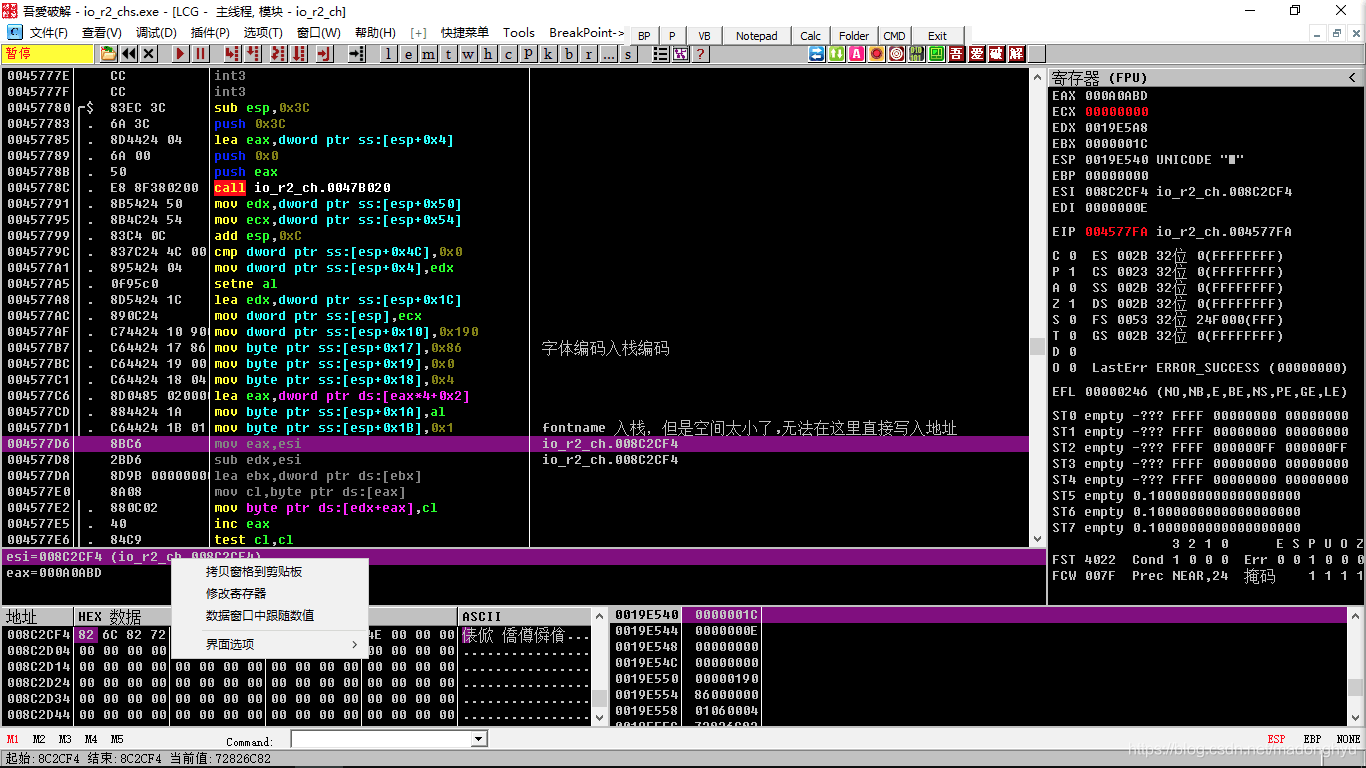The image size is (1366, 768).
Task: Open the 窗口(W) menu
Action: click(x=319, y=33)
